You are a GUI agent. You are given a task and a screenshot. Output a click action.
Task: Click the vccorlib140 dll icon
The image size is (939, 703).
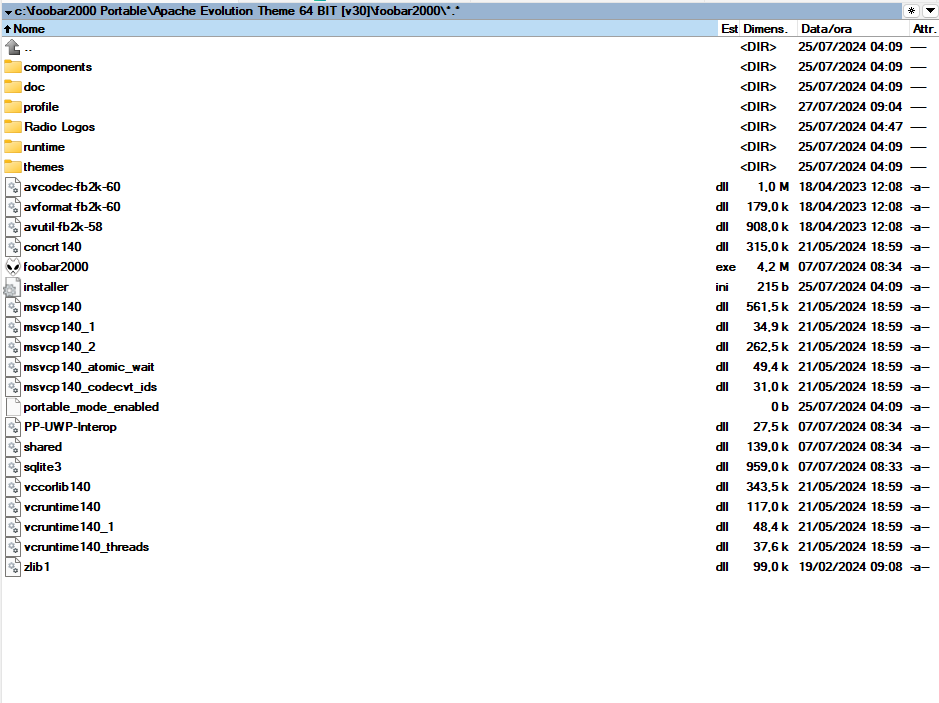coord(13,487)
